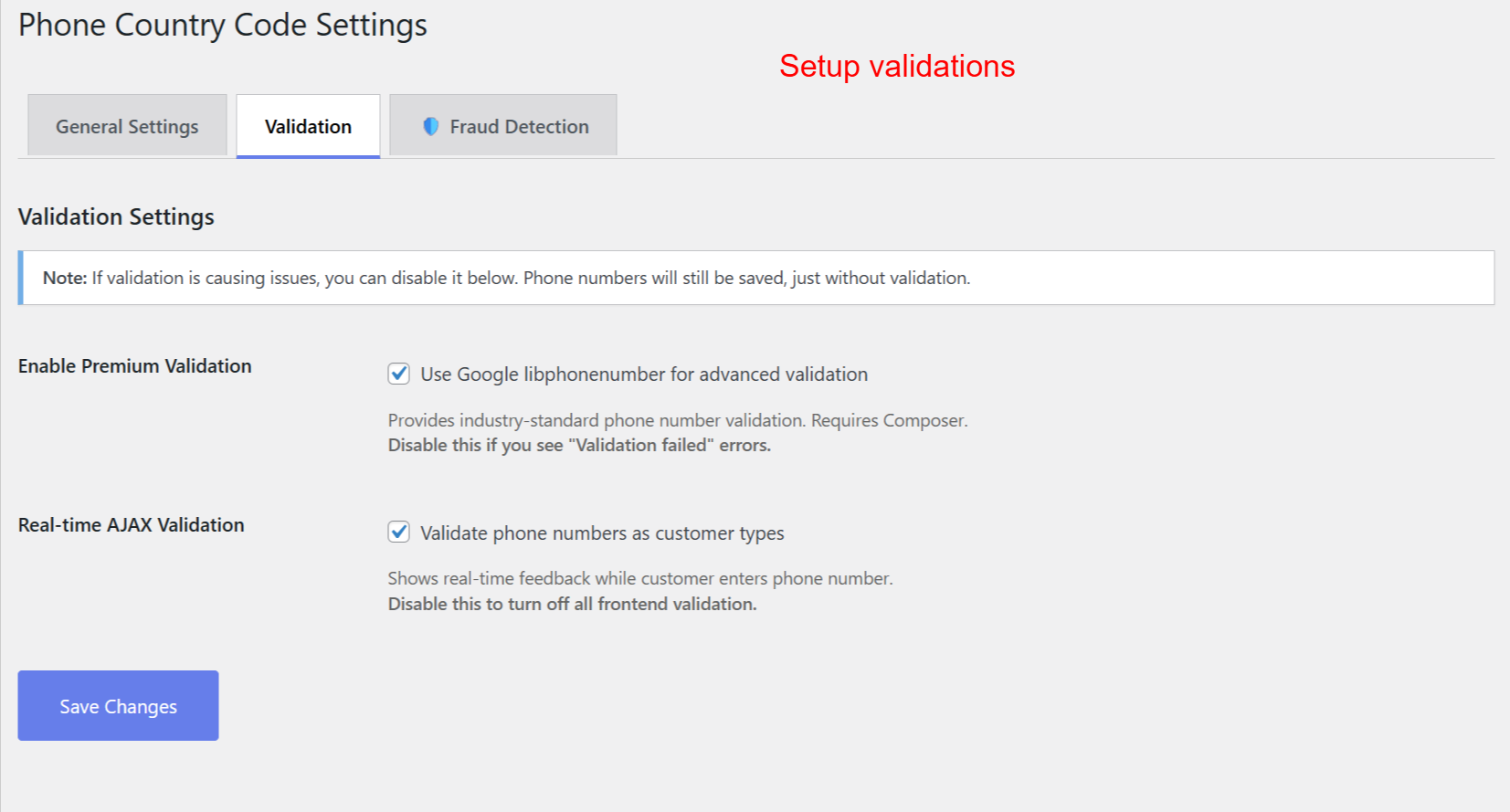The image size is (1510, 812).
Task: Click the Save Changes button
Action: (x=117, y=705)
